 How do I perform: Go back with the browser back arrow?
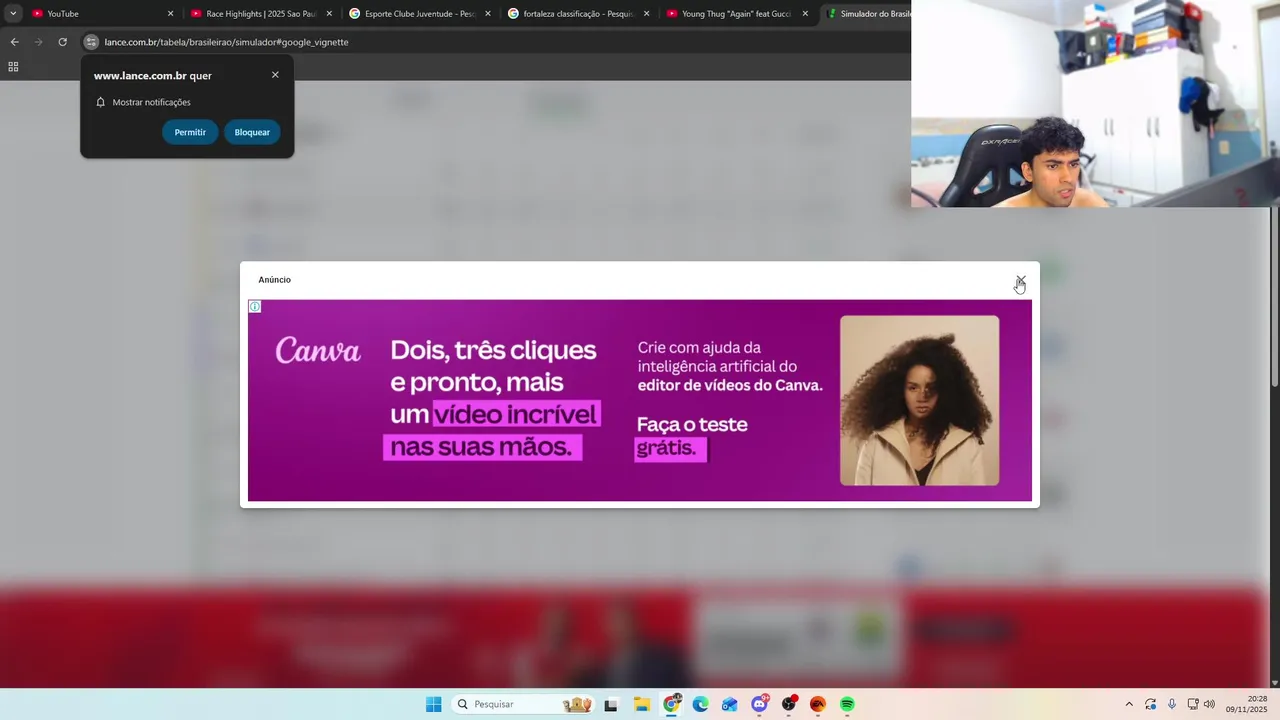click(x=14, y=42)
